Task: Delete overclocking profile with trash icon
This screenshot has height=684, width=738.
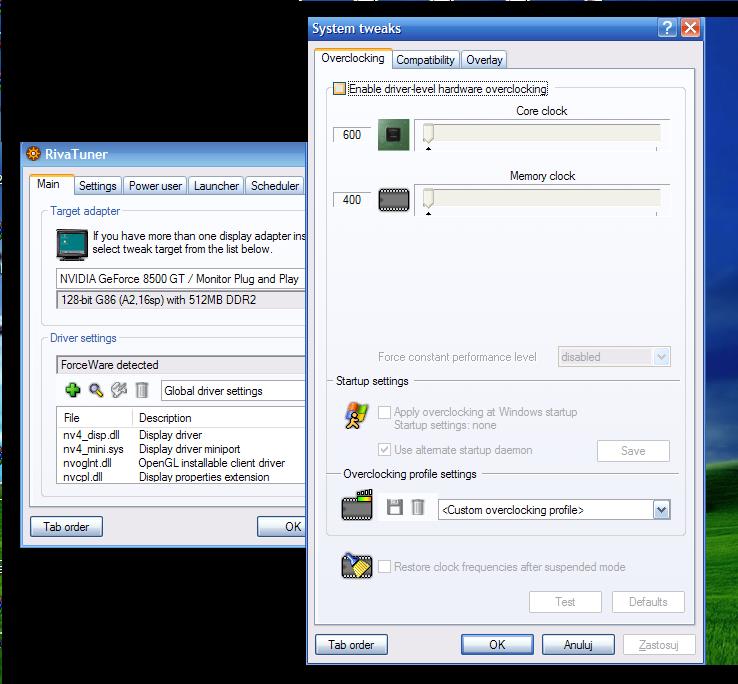Action: [417, 507]
